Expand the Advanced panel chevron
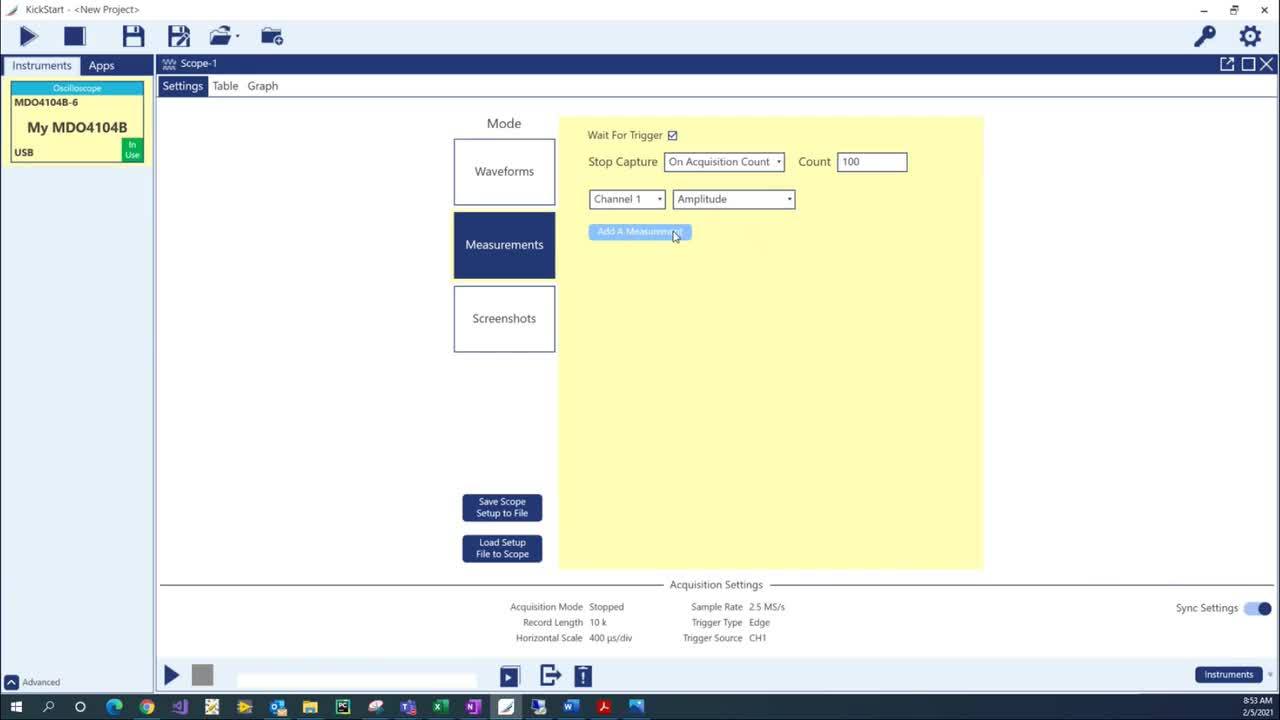 click(x=11, y=682)
